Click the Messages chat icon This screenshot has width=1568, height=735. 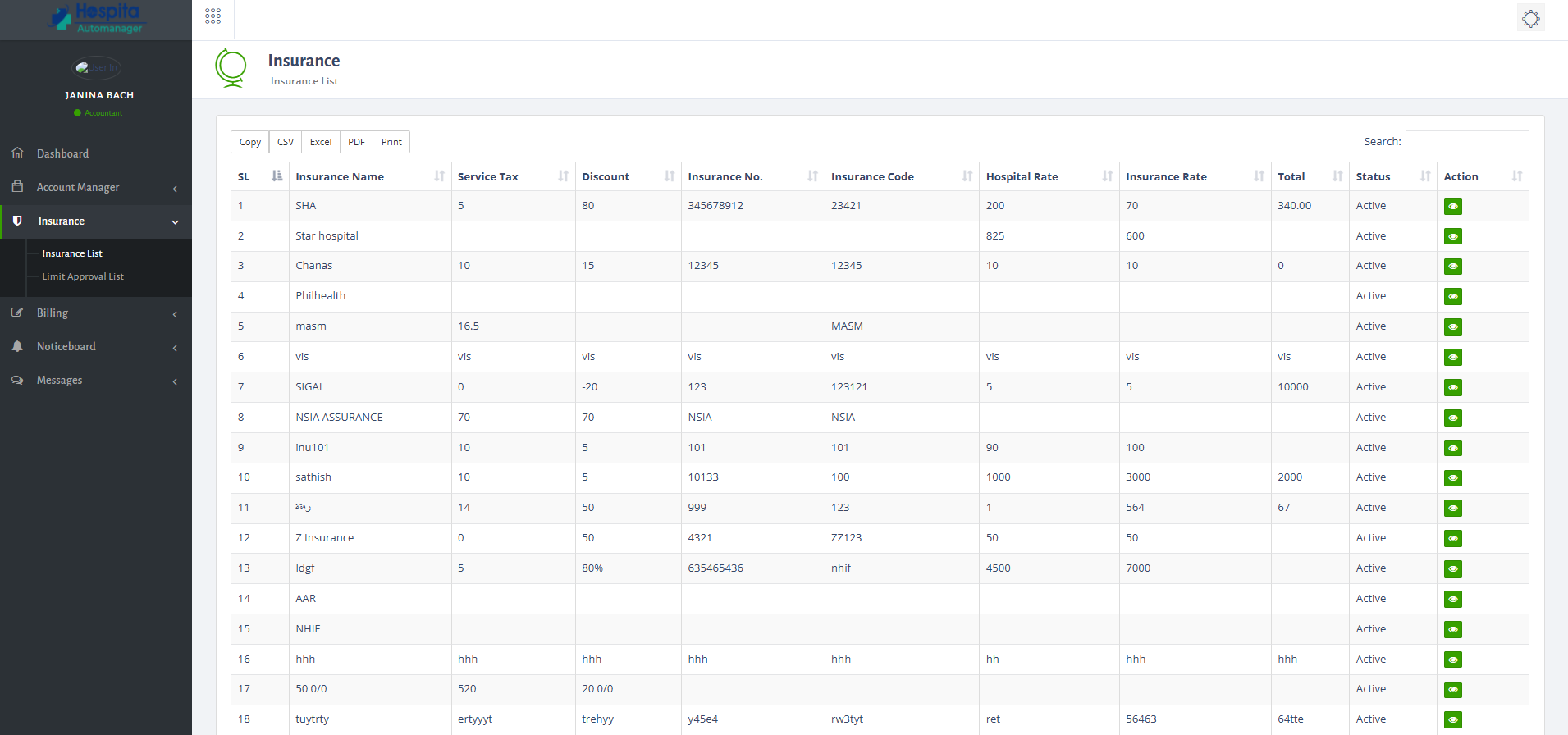pyautogui.click(x=17, y=380)
